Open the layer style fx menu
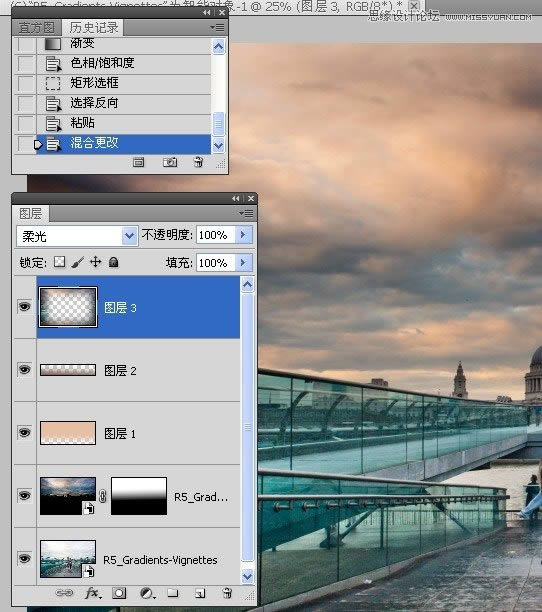The width and height of the screenshot is (542, 612). 93,593
